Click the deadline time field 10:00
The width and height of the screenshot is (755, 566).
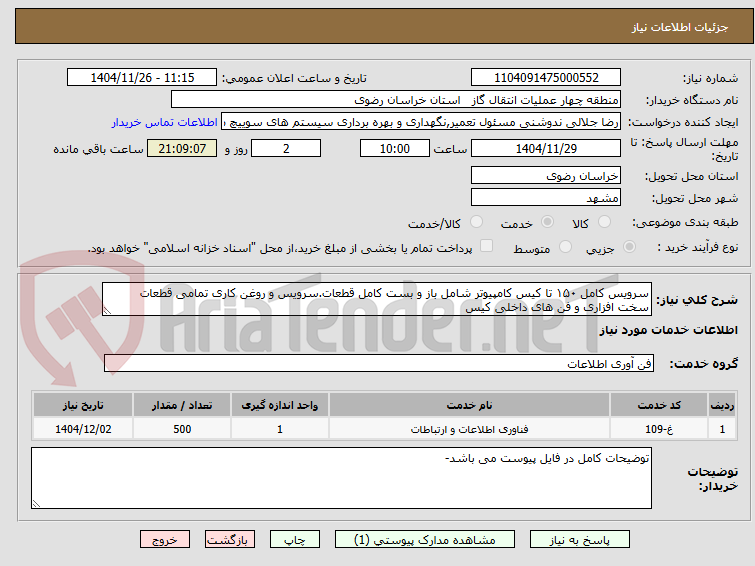click(395, 148)
